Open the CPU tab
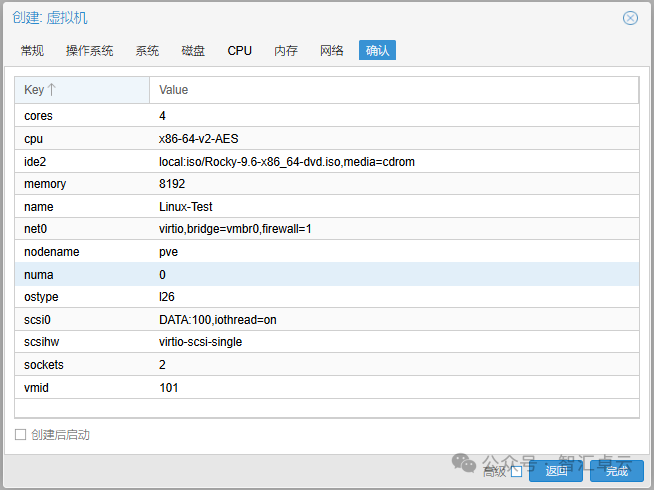This screenshot has width=654, height=490. click(x=239, y=51)
